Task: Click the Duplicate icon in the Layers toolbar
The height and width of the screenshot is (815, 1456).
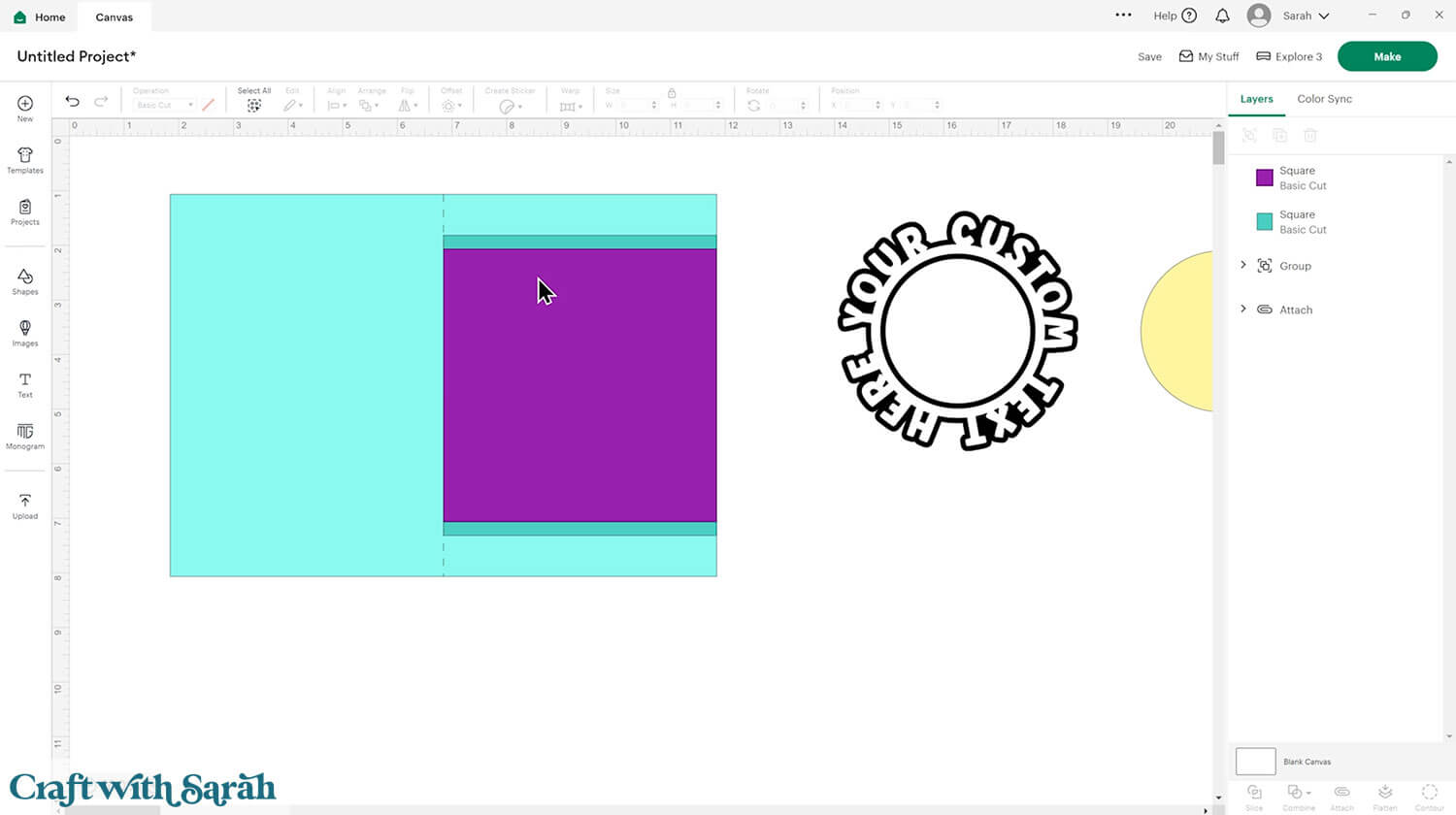Action: coord(1279,136)
